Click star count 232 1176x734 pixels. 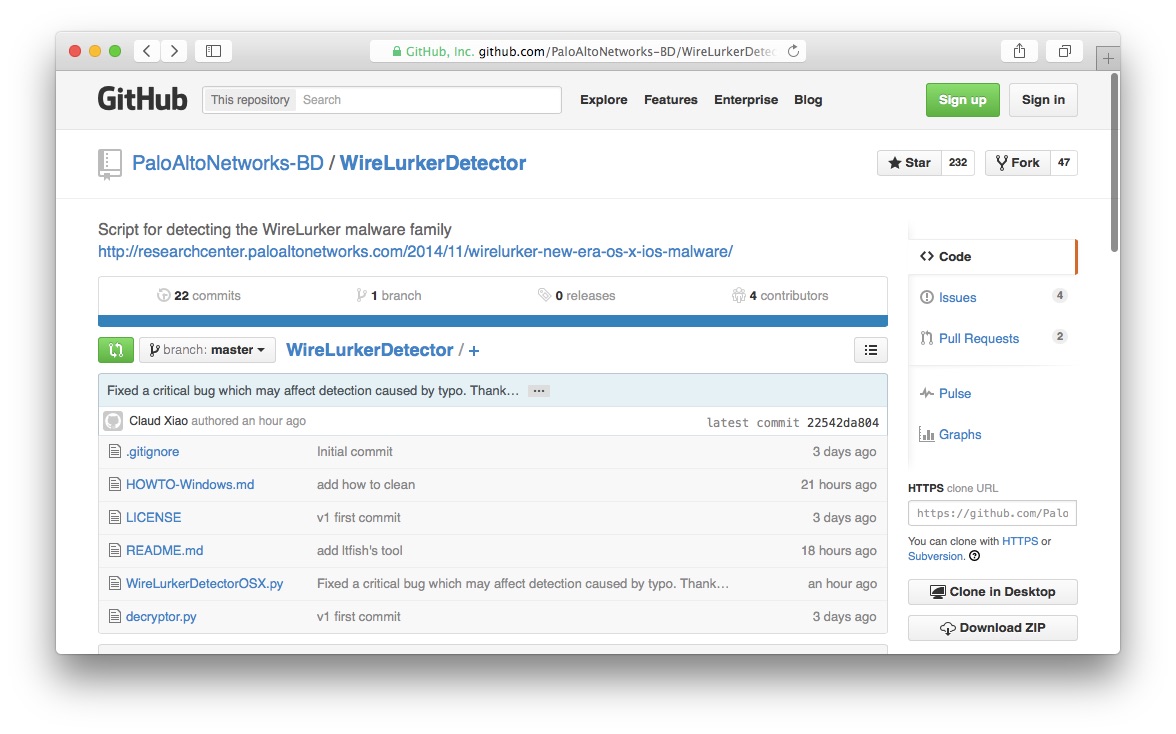coord(958,163)
